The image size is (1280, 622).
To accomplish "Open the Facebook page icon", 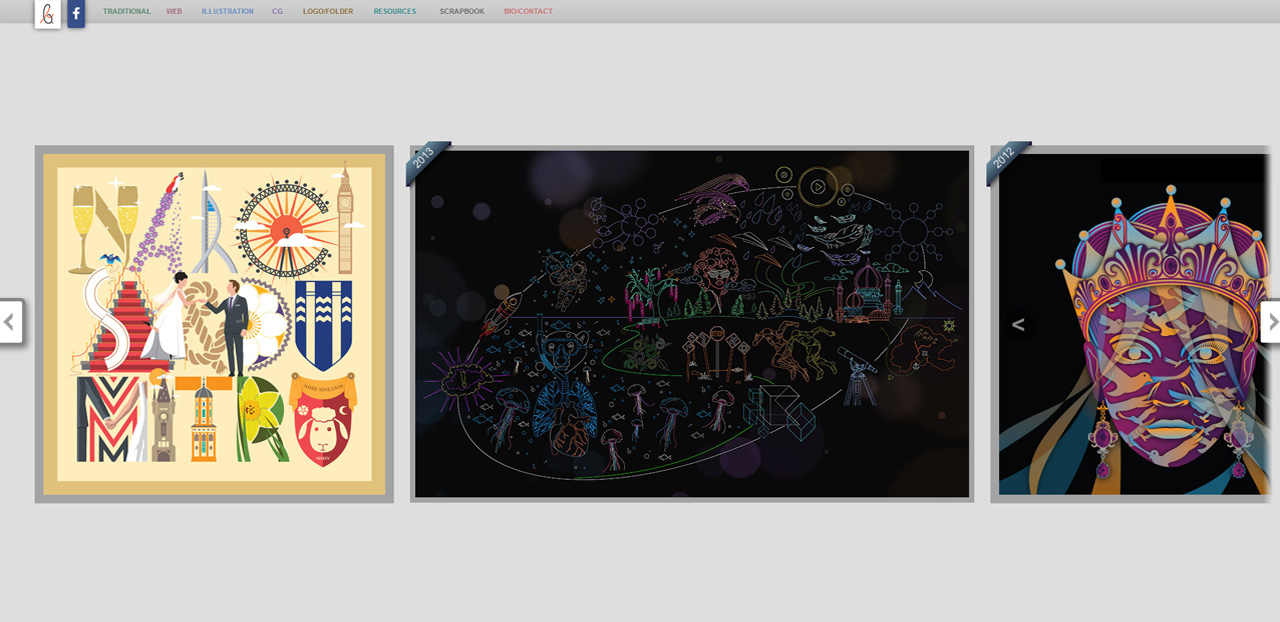I will tap(76, 14).
